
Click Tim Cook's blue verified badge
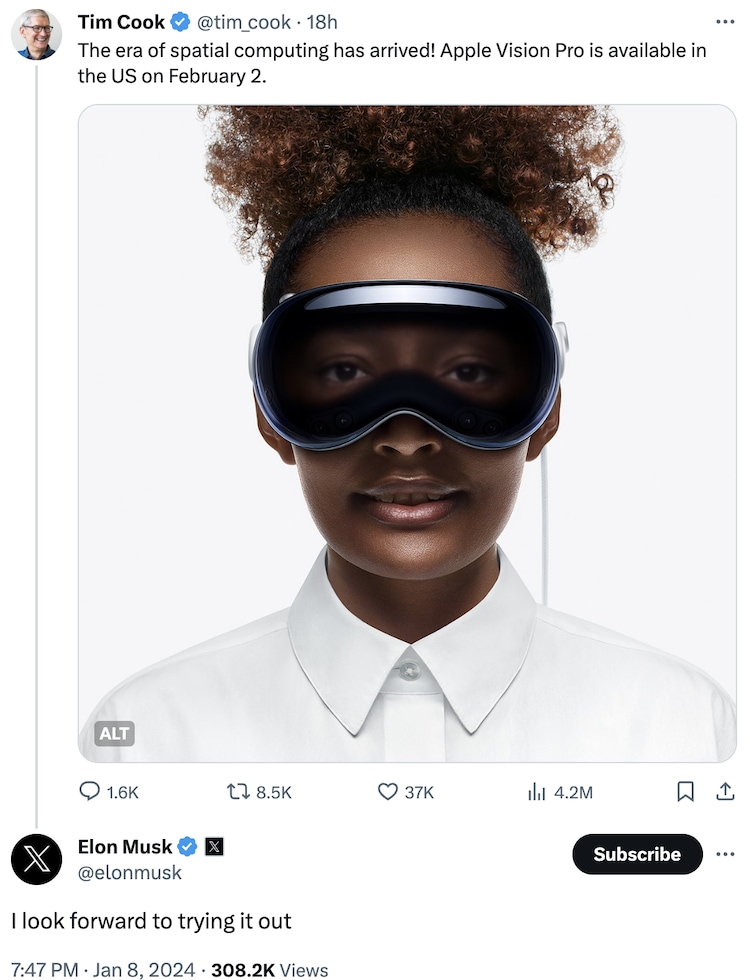pos(180,22)
